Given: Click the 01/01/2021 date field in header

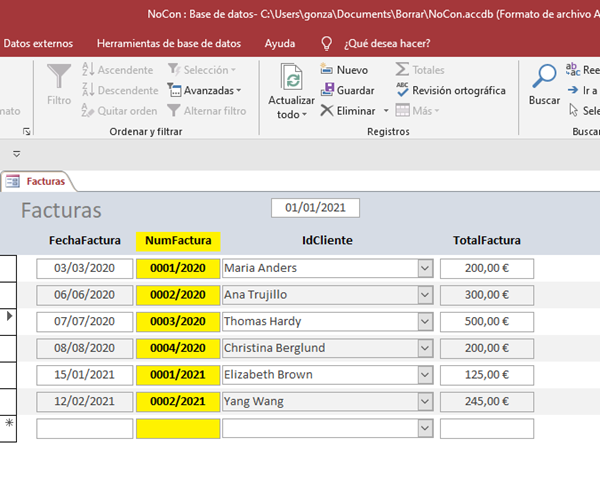Looking at the screenshot, I should (x=315, y=208).
